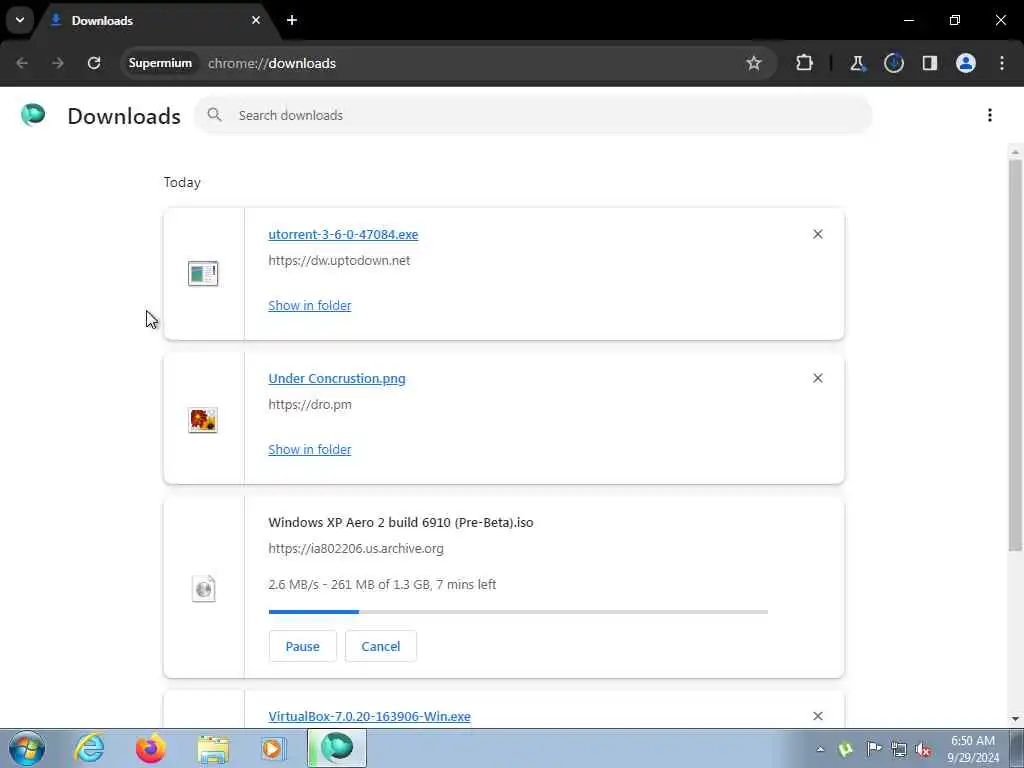
Task: Launch Internet Explorer from taskbar
Action: [x=89, y=748]
